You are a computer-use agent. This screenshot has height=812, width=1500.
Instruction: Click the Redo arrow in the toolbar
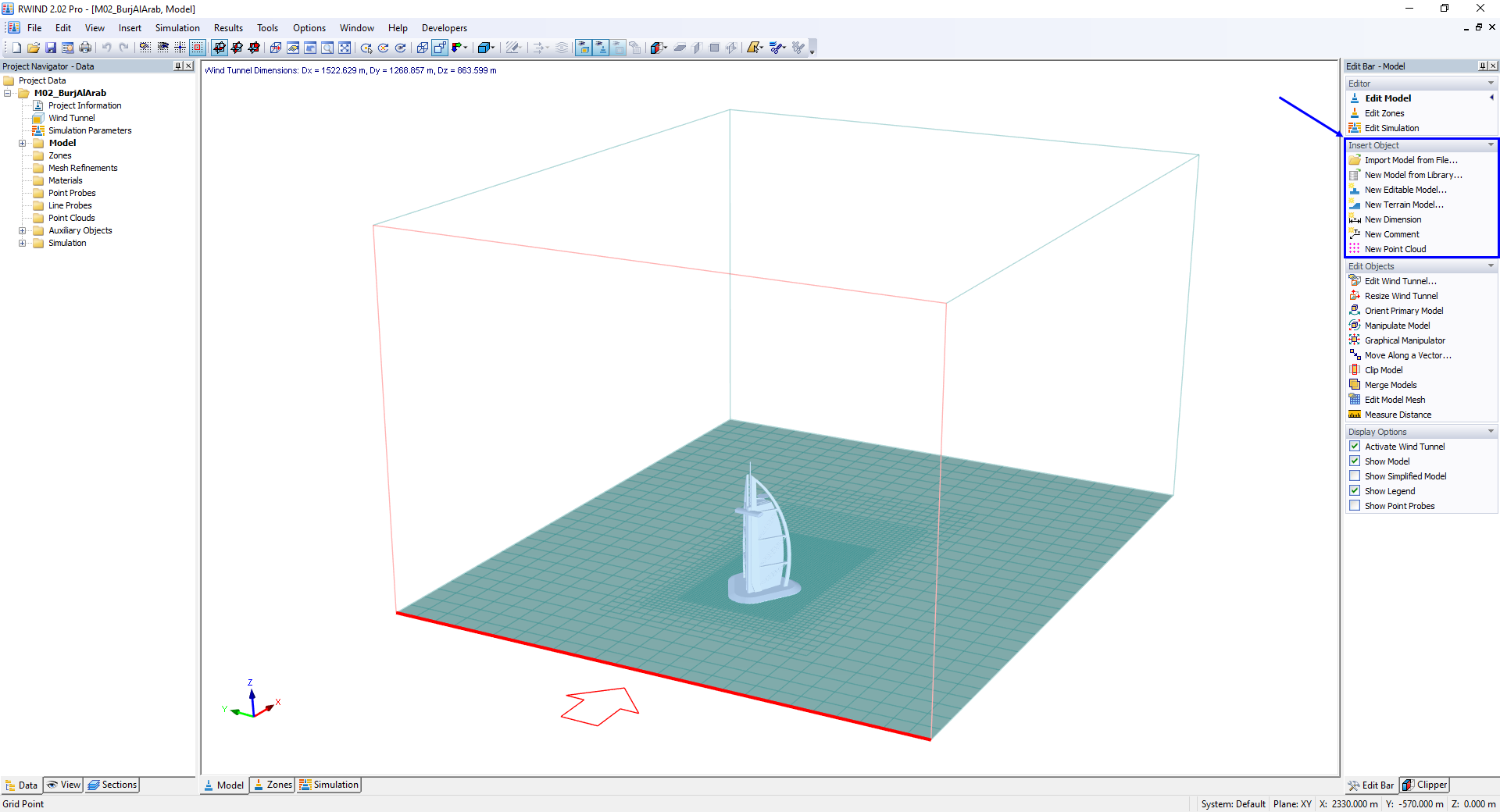tap(124, 48)
